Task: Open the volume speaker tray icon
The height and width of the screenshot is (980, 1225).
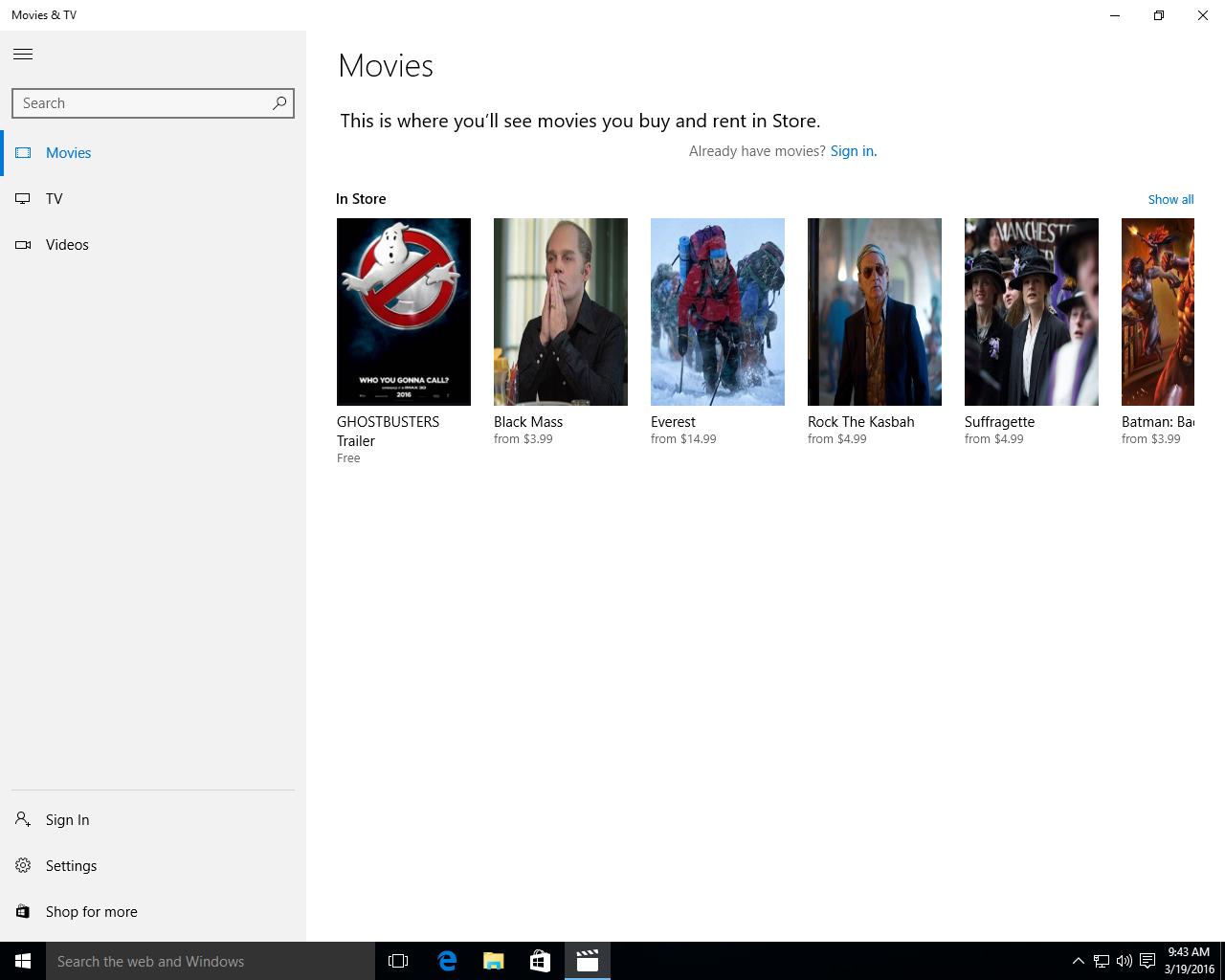Action: point(1125,961)
